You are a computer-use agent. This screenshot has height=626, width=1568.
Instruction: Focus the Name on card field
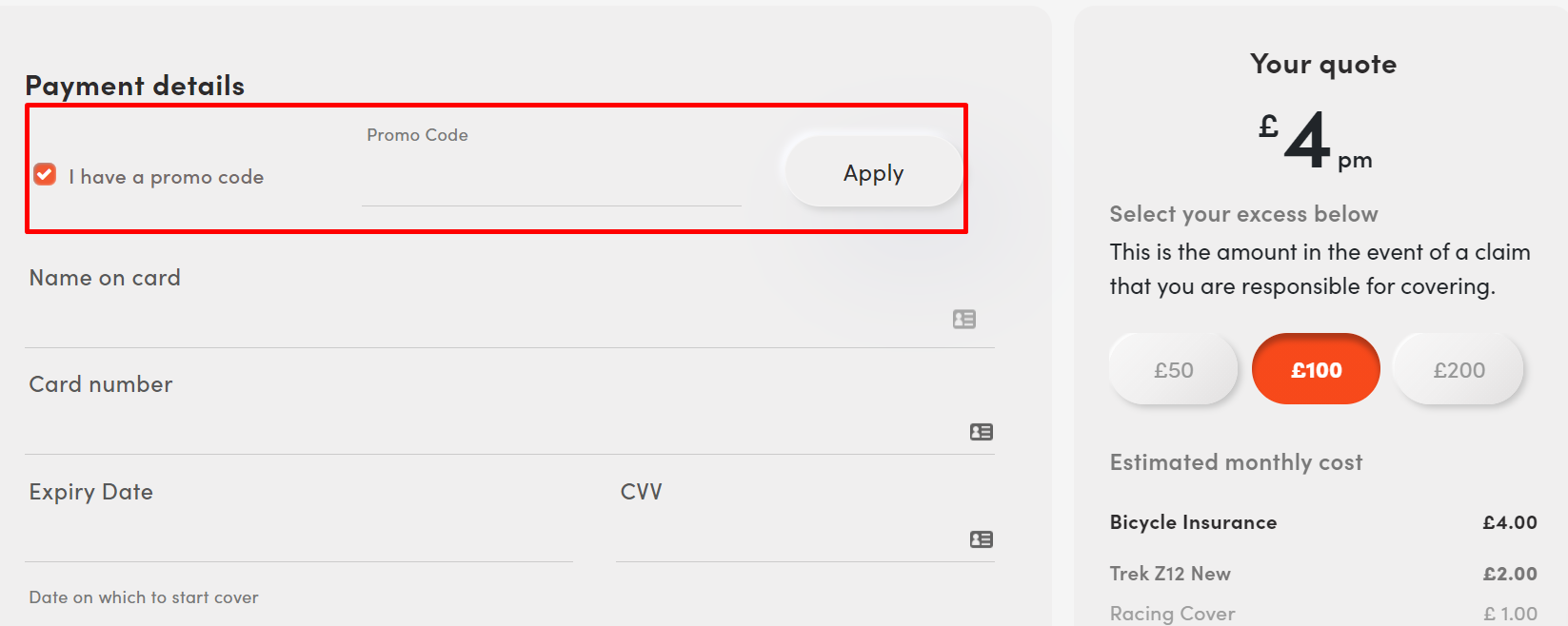click(486, 321)
